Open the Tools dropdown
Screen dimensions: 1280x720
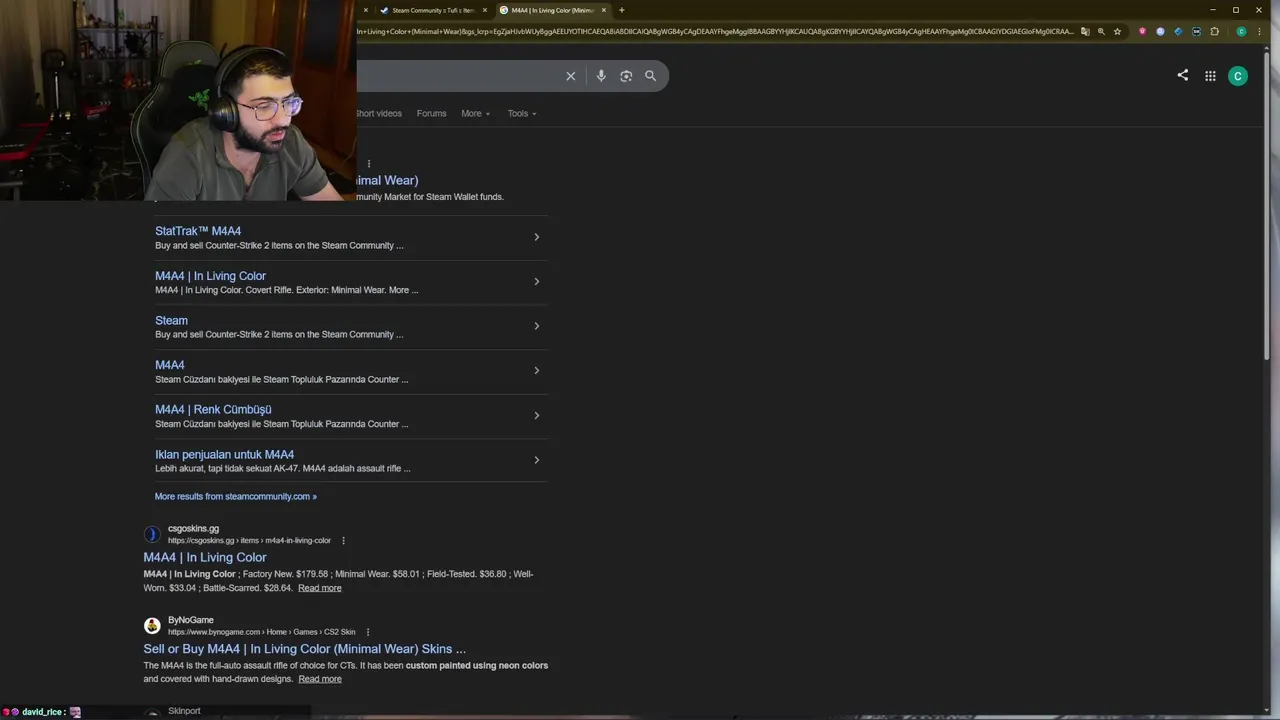(522, 114)
